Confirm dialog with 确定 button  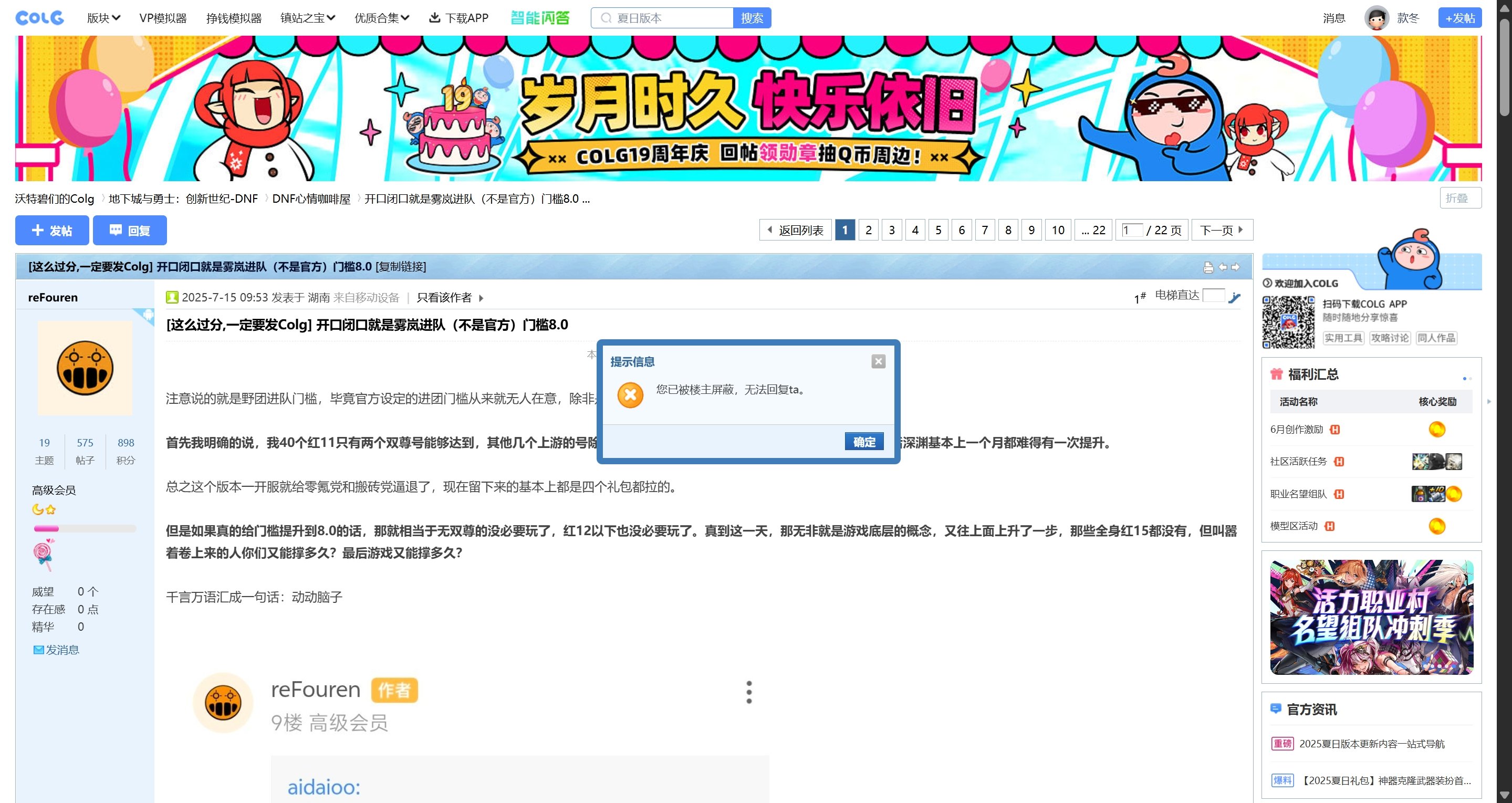[864, 442]
